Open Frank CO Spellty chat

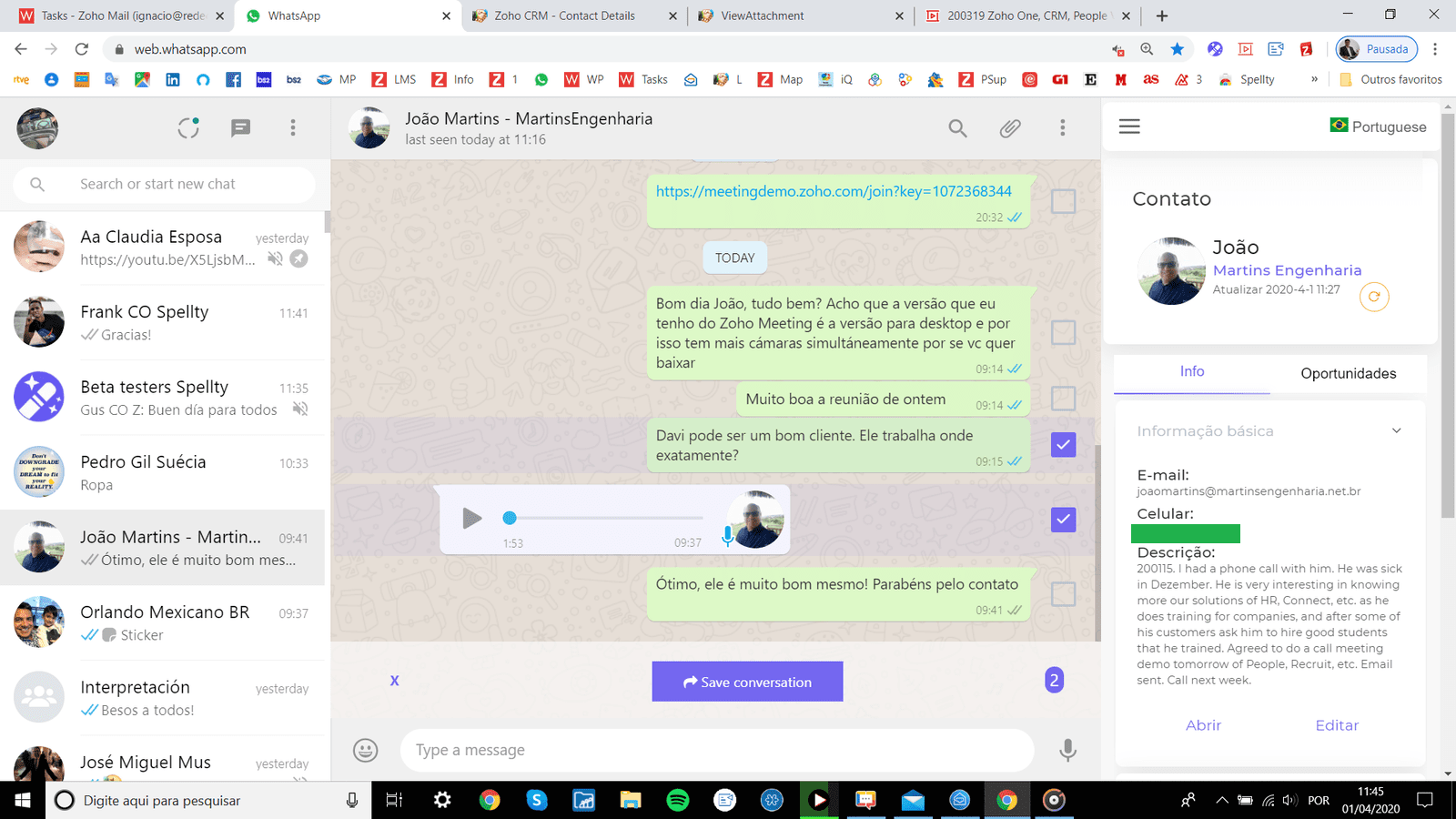pyautogui.click(x=162, y=322)
